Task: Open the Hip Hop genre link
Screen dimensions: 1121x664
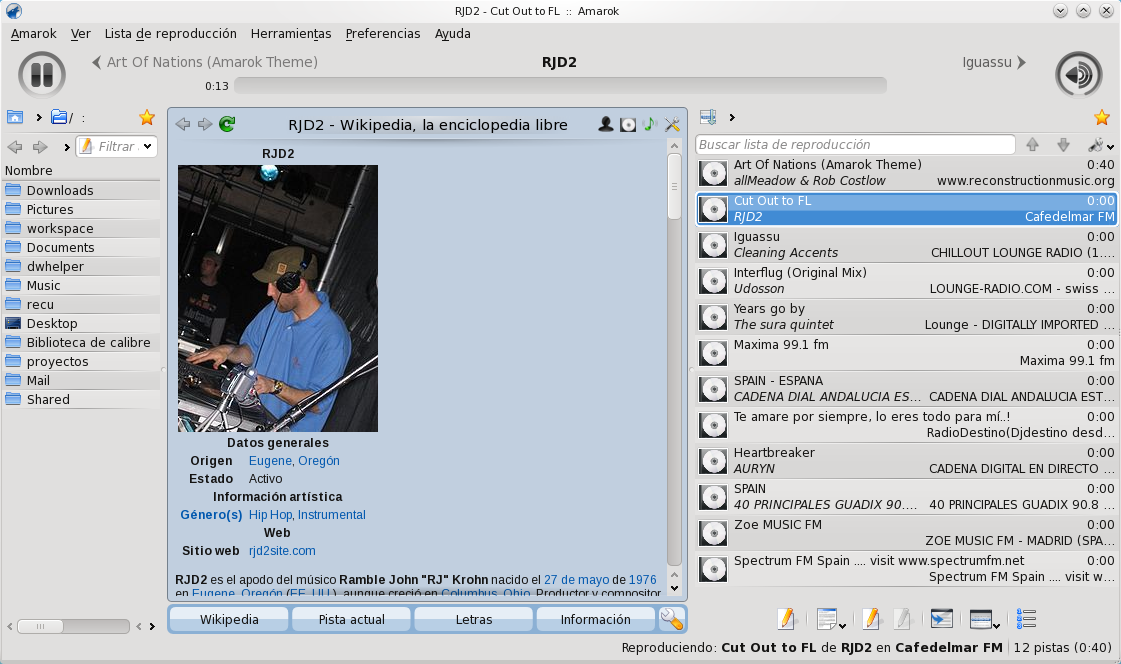Action: [270, 515]
